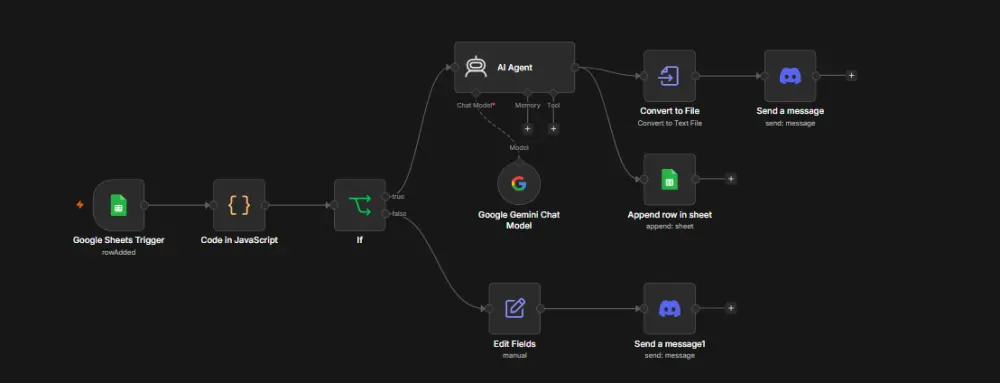Click the 'manual' subtitle under Edit Fields
The width and height of the screenshot is (1000, 383).
[515, 356]
